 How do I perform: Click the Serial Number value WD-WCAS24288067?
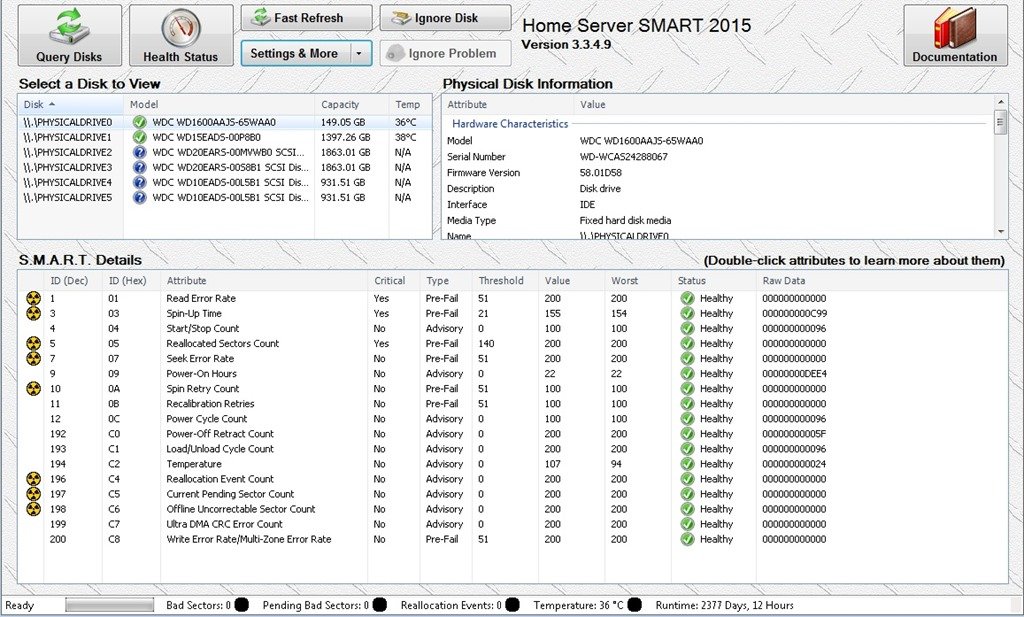coord(624,157)
